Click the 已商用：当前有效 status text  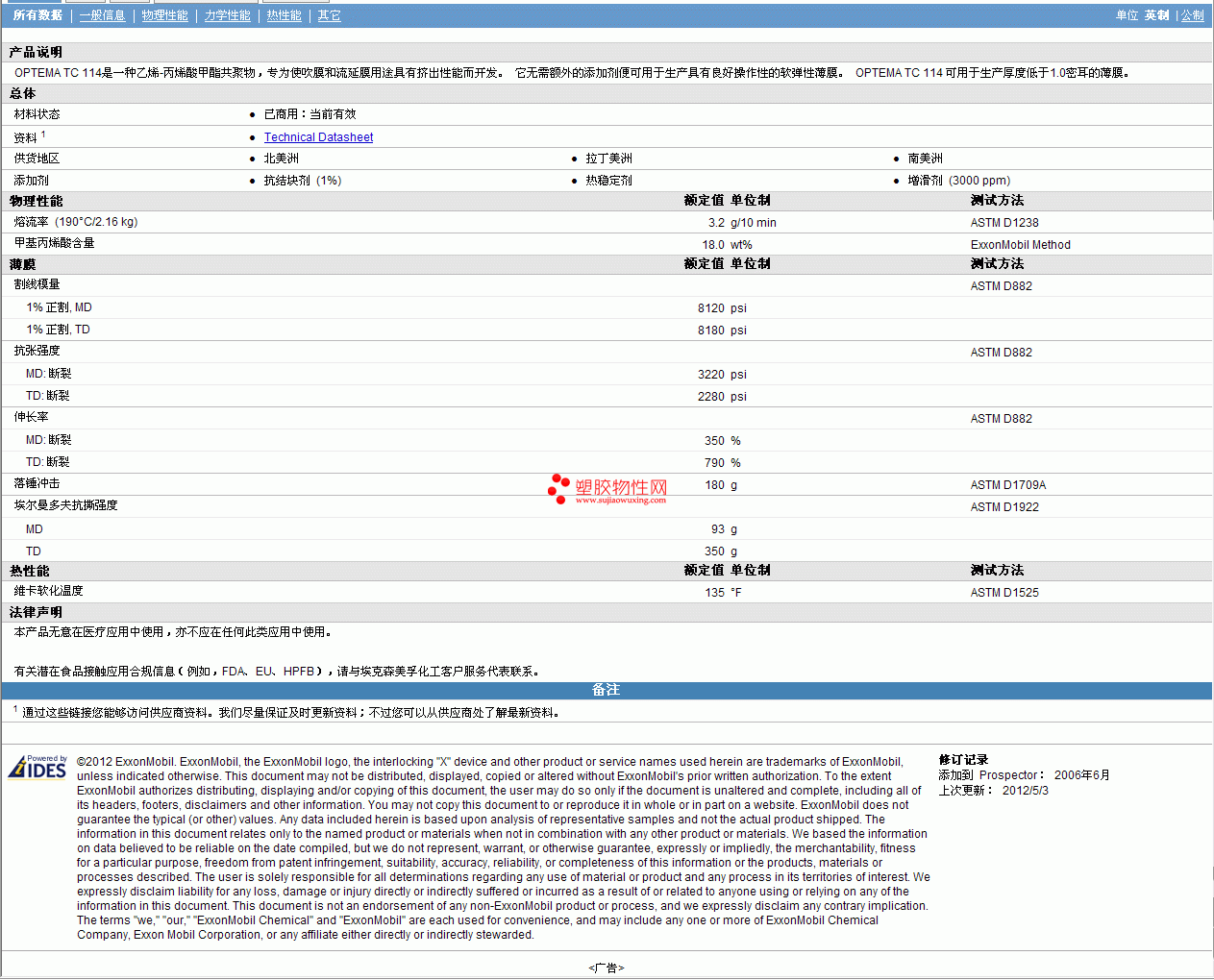pyautogui.click(x=310, y=114)
